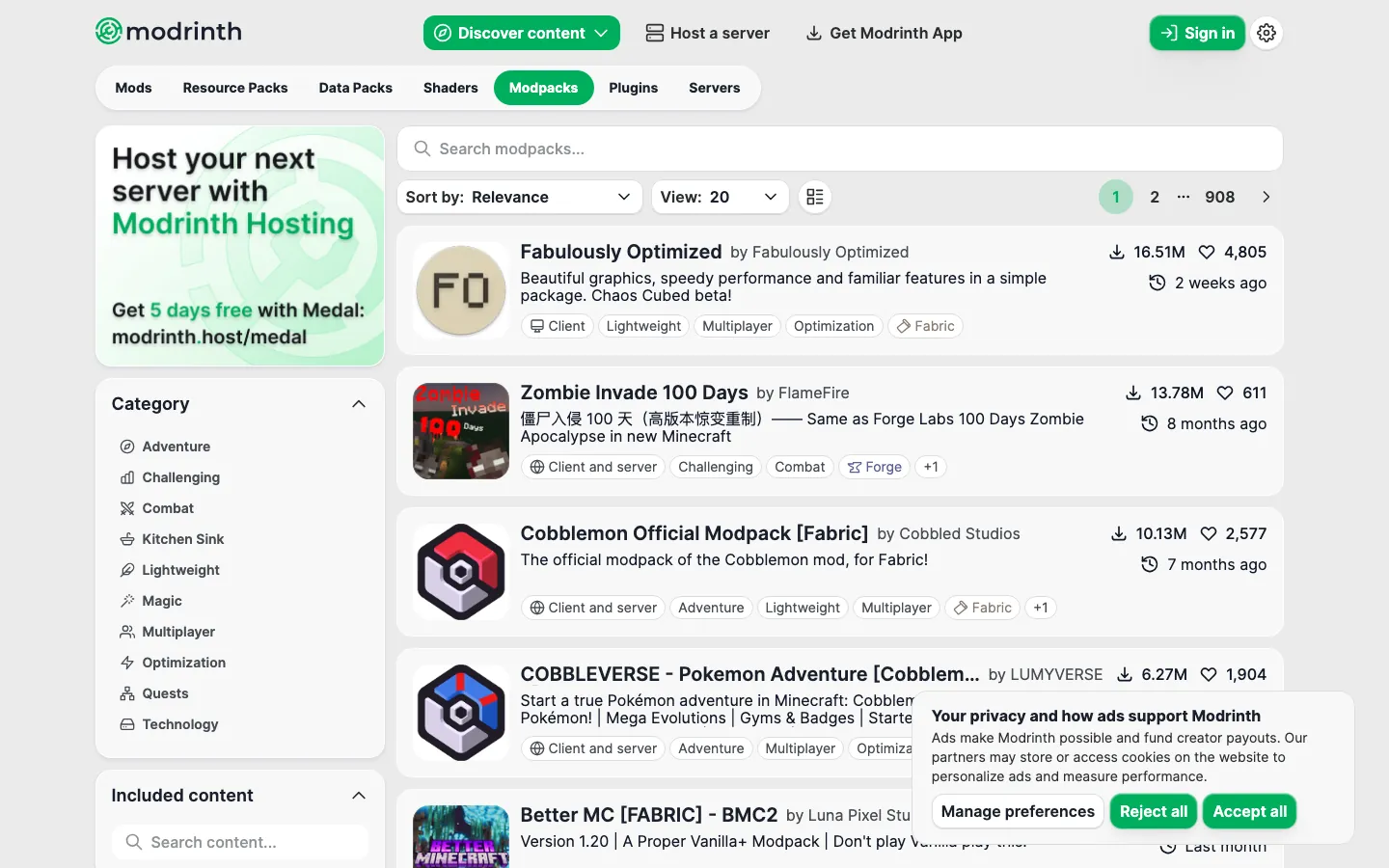
Task: Focus the Search modpacks input field
Action: tap(840, 149)
